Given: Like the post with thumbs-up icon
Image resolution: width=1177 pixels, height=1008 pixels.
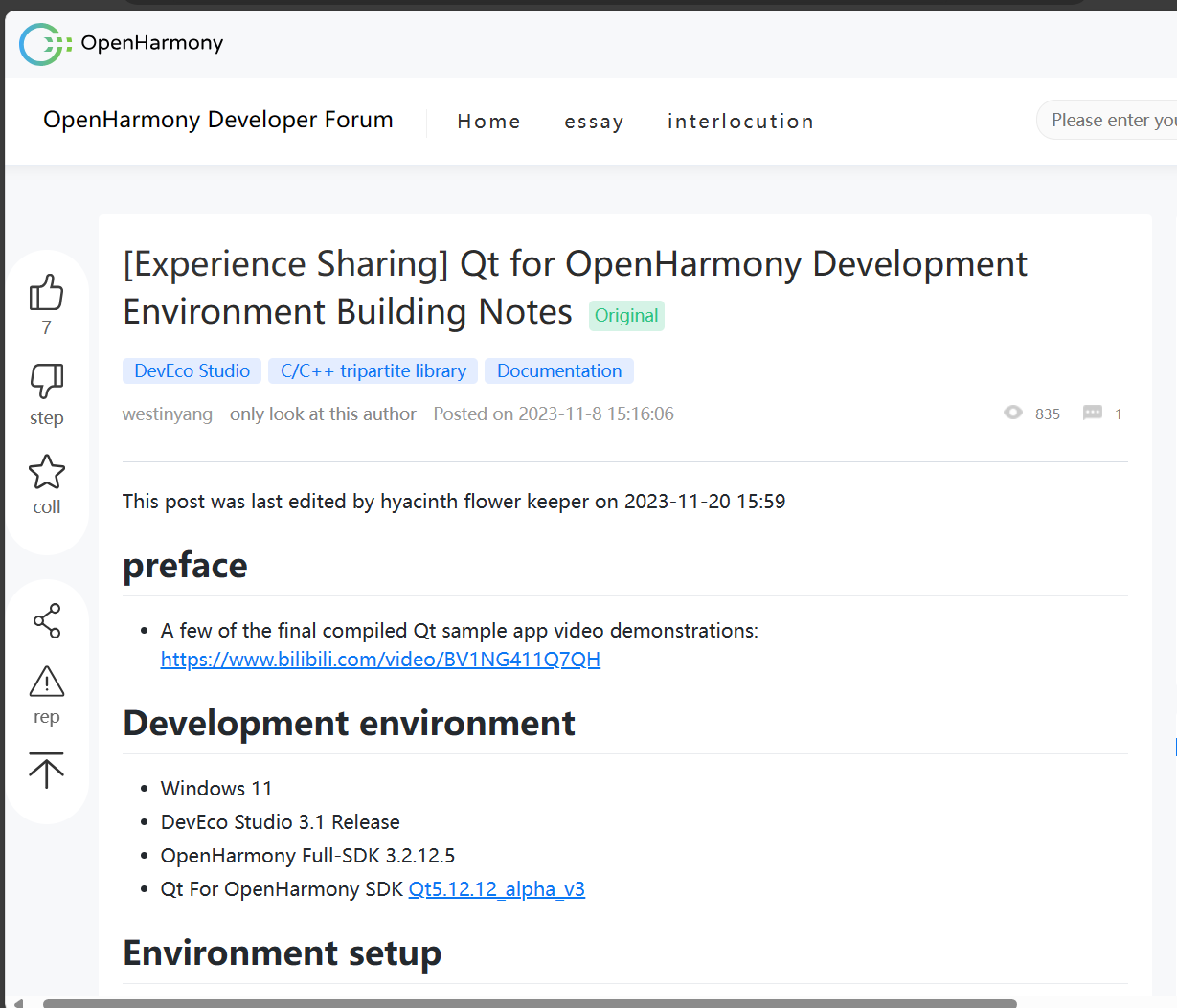Looking at the screenshot, I should click(46, 293).
